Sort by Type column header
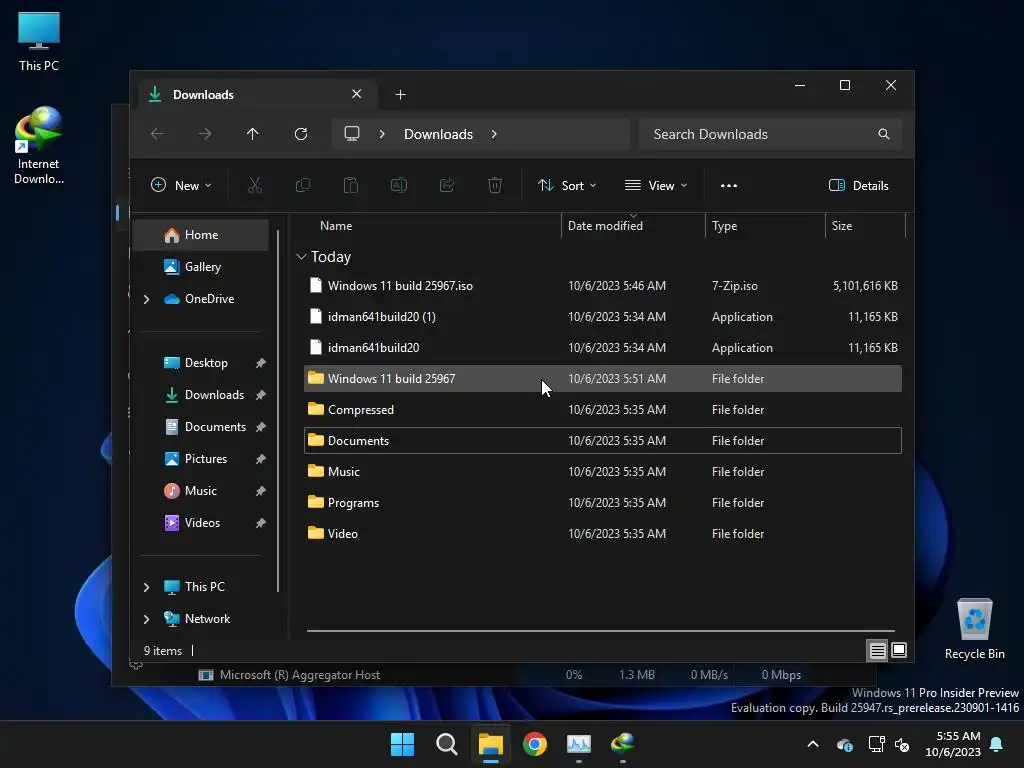Screen dimensions: 1024x768 (724, 226)
